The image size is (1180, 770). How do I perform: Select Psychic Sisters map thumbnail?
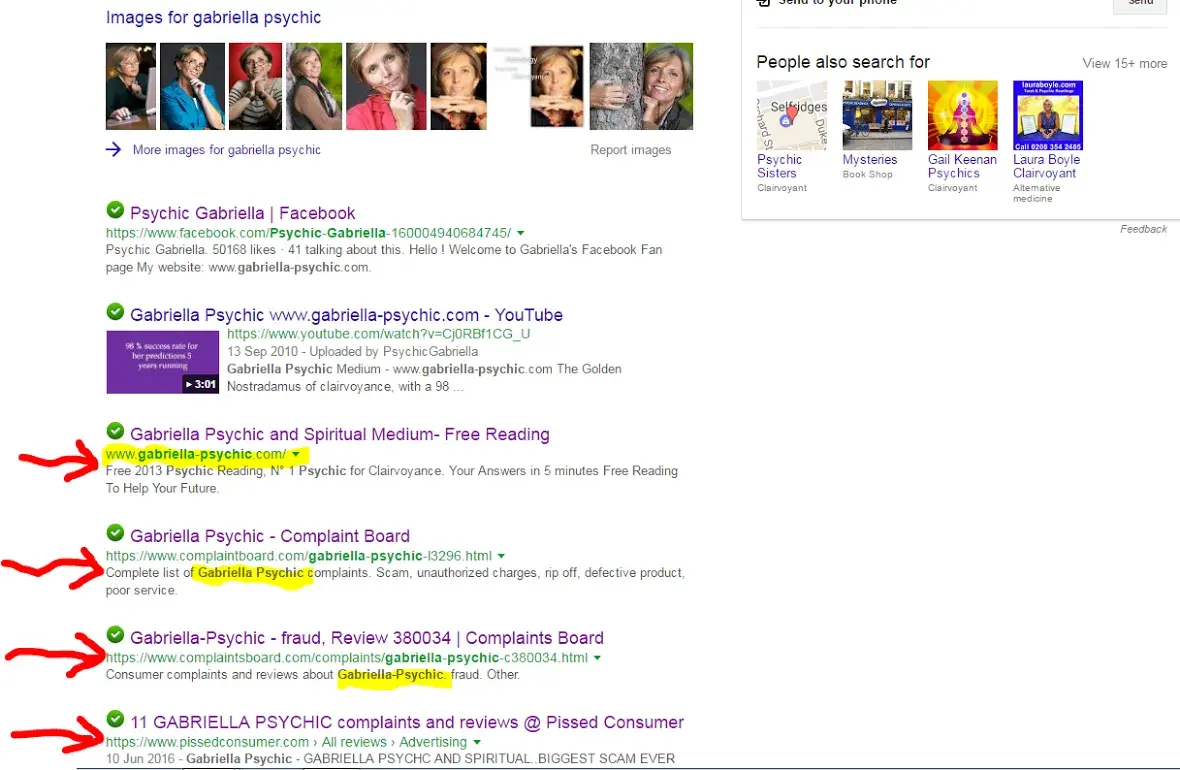(x=791, y=115)
